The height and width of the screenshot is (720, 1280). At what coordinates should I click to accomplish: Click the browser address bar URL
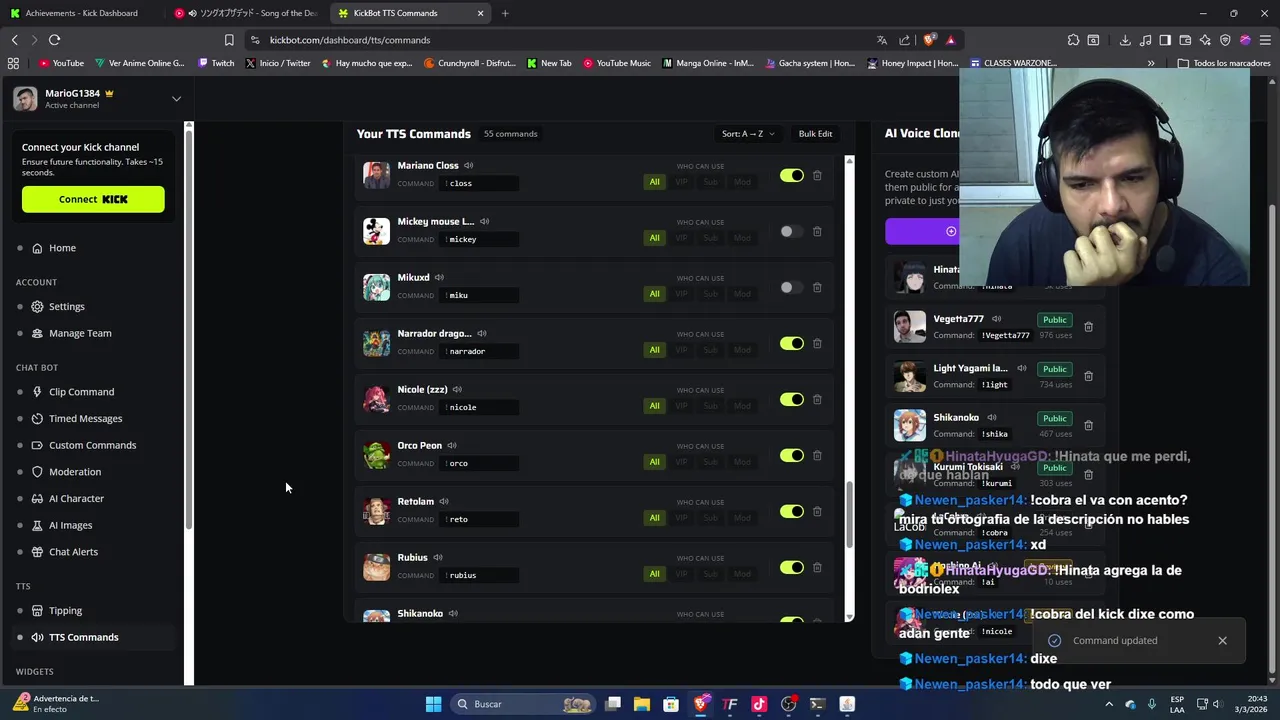[x=350, y=40]
